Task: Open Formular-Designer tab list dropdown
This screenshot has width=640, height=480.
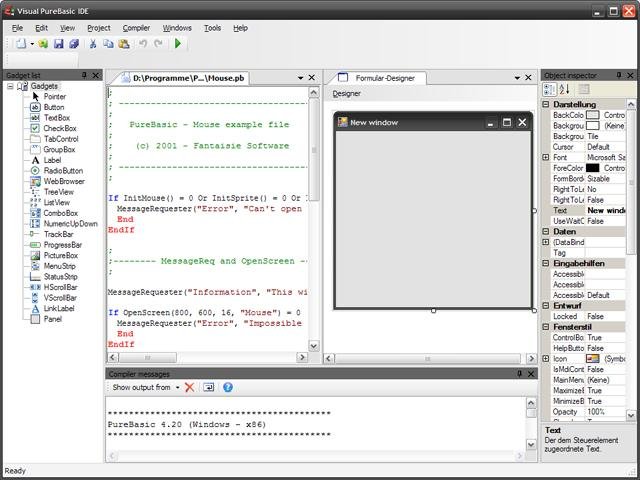Action: (517, 78)
